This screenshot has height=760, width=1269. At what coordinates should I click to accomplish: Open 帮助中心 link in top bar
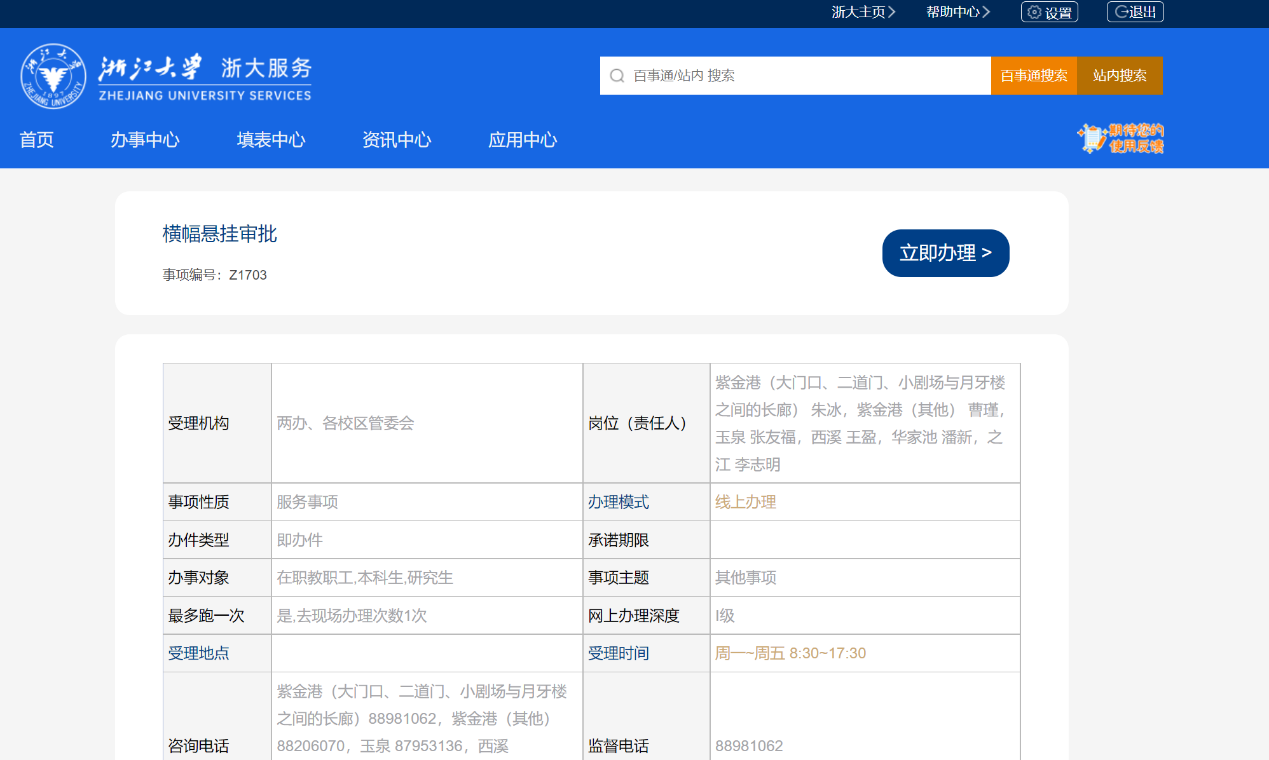click(958, 12)
